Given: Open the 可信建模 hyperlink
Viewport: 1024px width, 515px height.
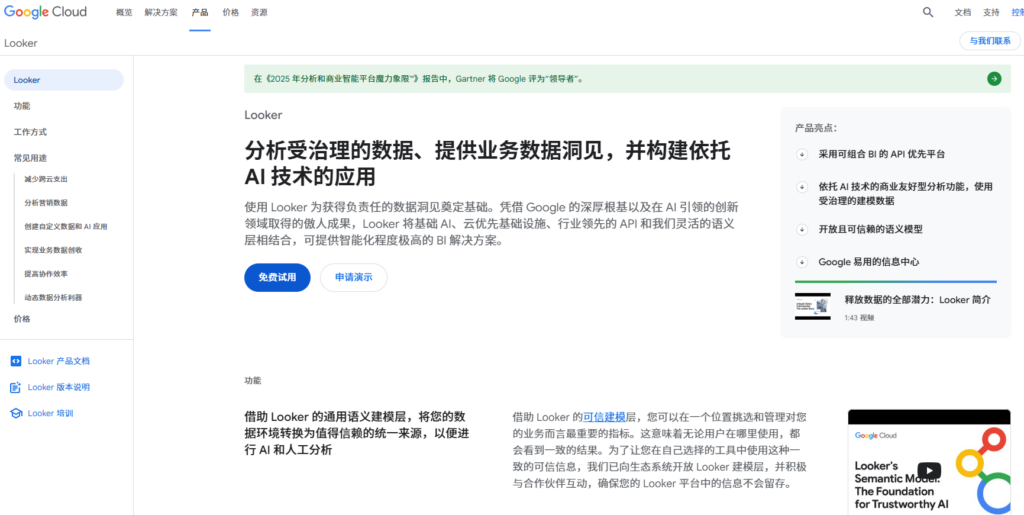Looking at the screenshot, I should [x=604, y=417].
